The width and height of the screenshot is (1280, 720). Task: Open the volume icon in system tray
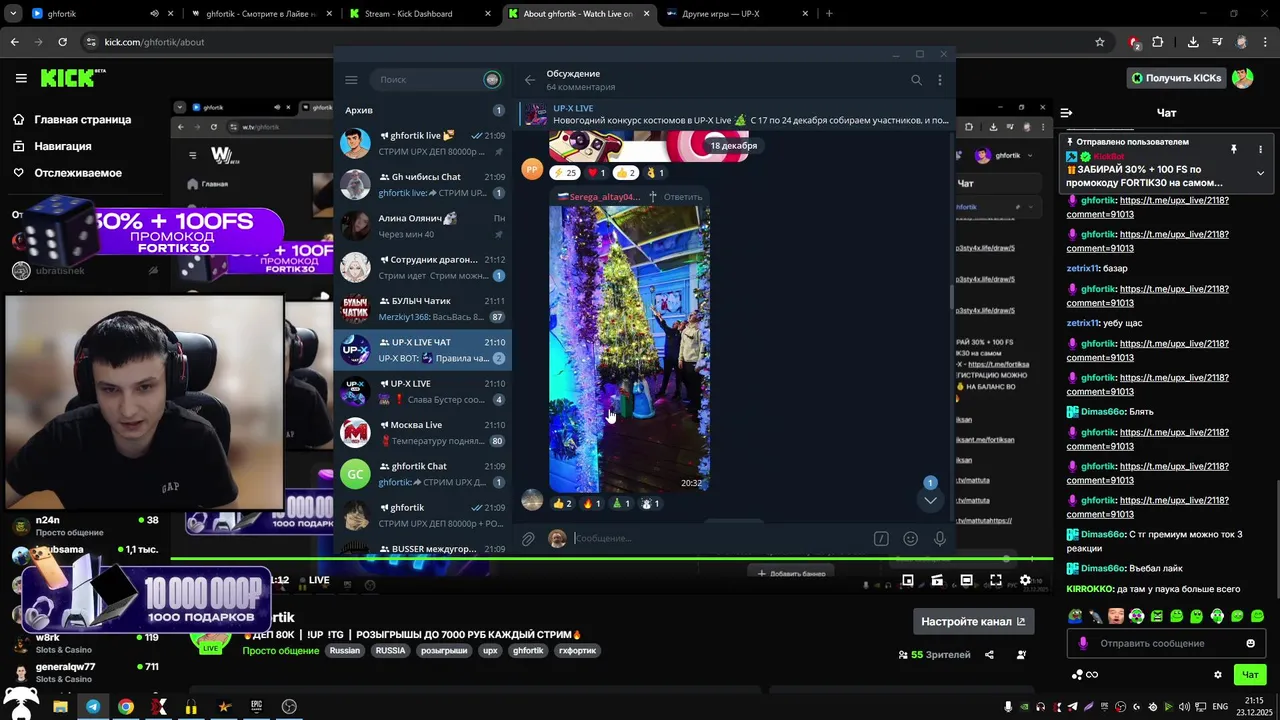(1183, 707)
